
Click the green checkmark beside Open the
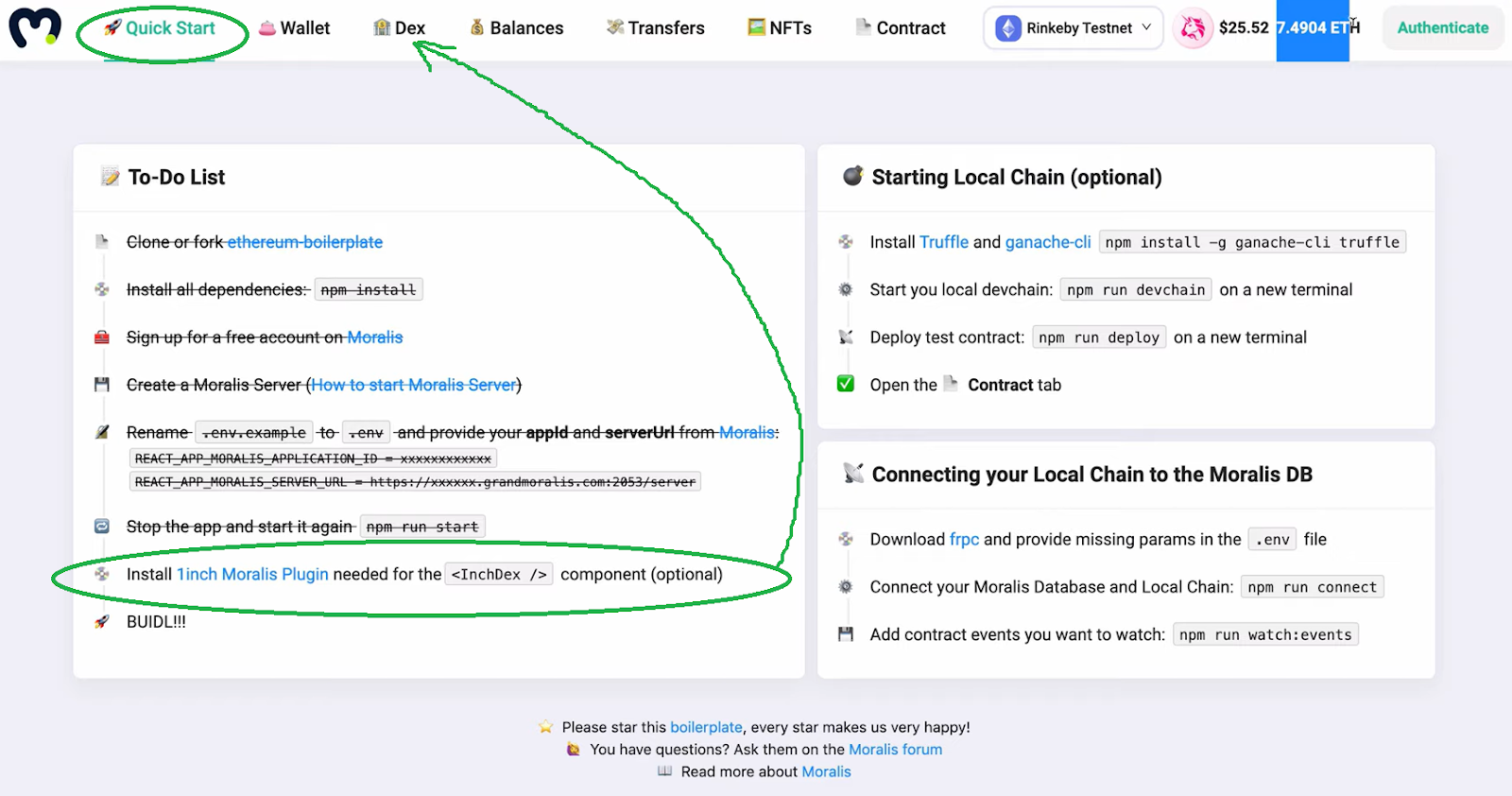[846, 384]
